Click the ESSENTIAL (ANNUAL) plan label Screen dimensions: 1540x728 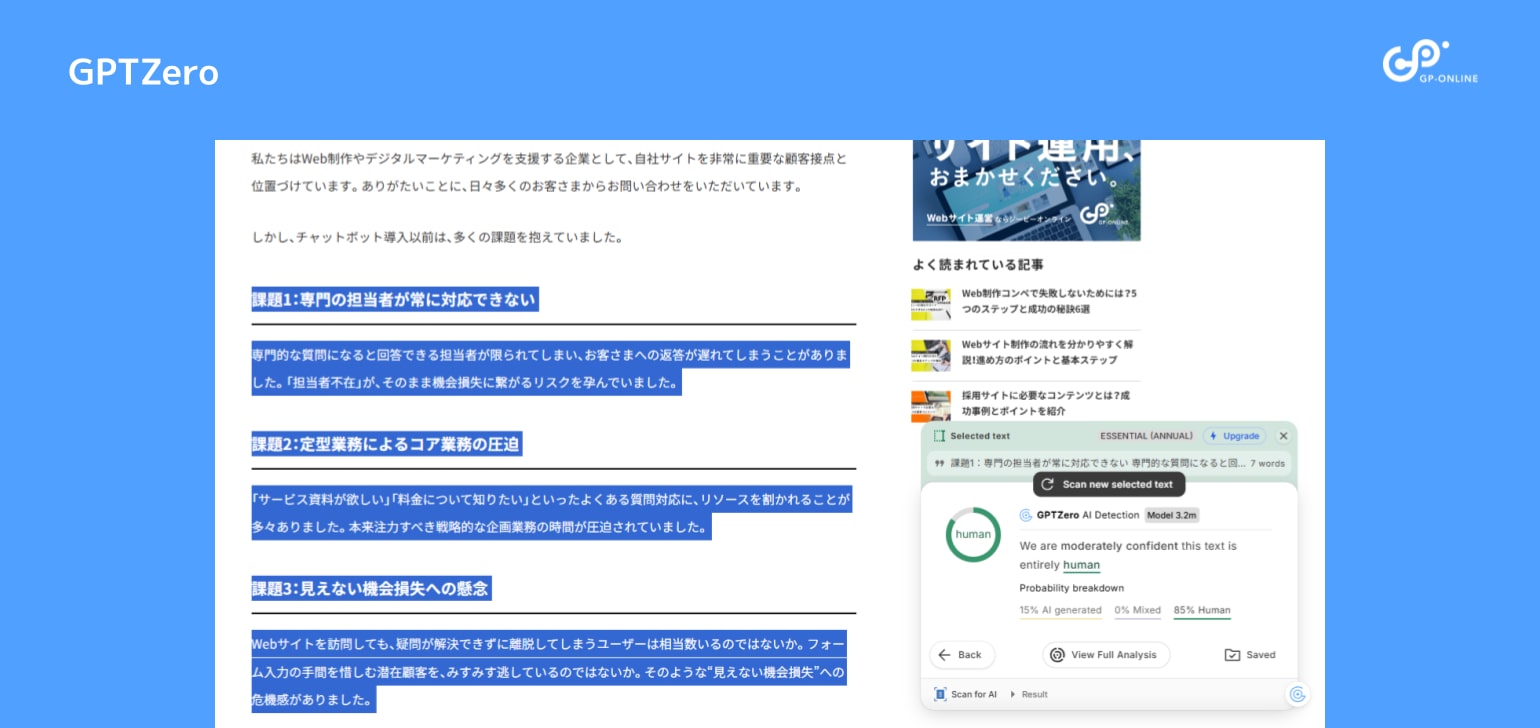coord(1146,436)
